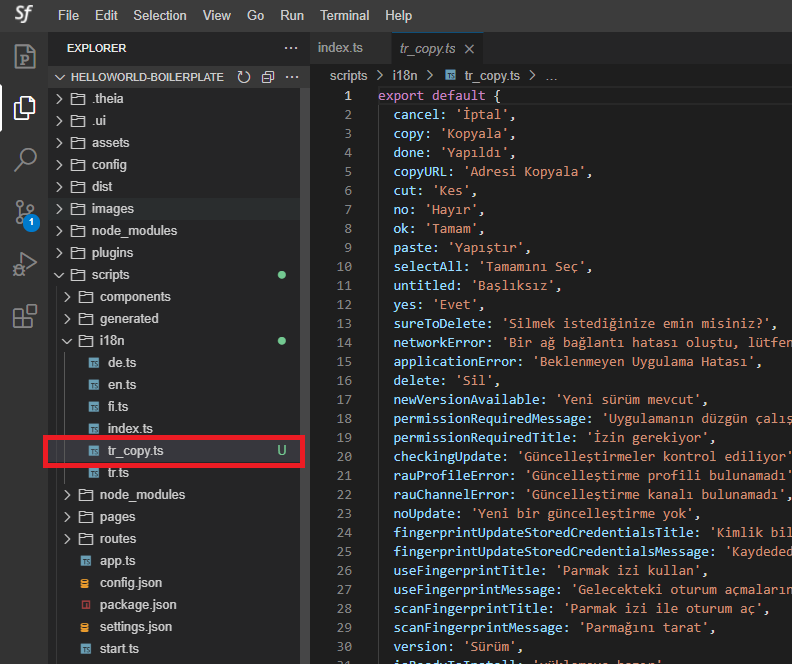
Task: Switch to the index.ts editor tab
Action: tap(351, 48)
